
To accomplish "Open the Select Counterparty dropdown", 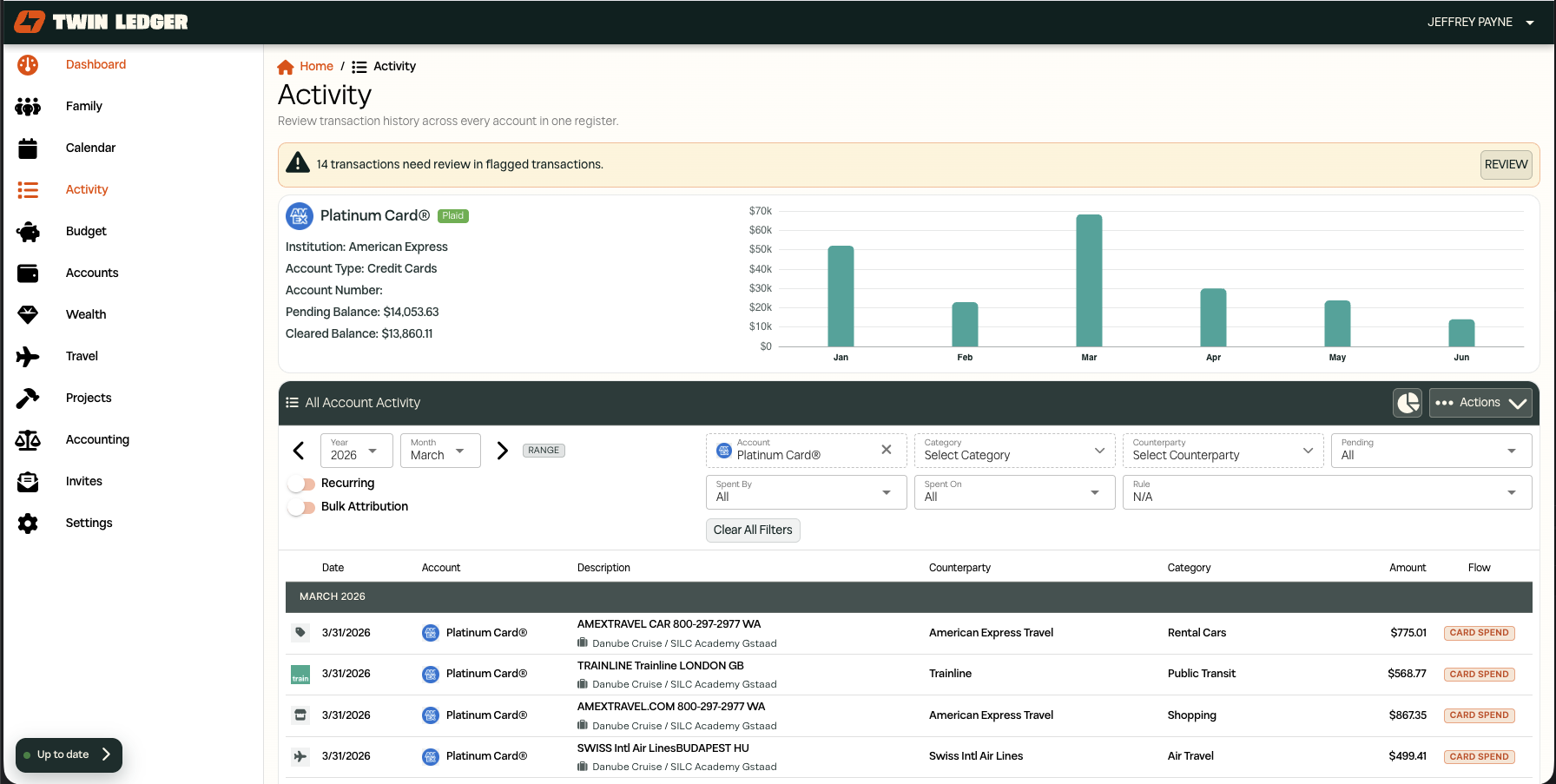I will 1223,451.
